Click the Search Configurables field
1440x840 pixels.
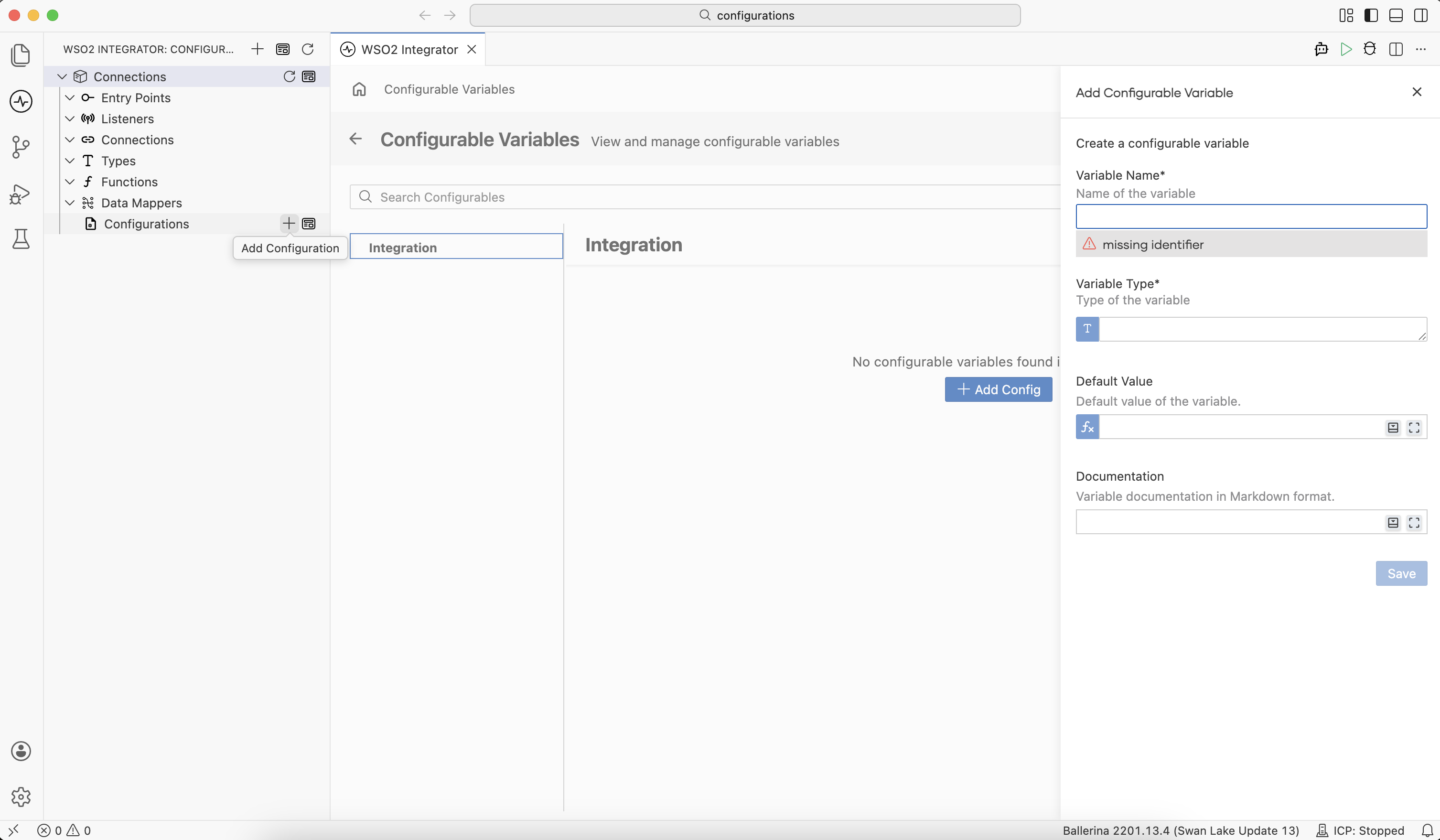[705, 197]
